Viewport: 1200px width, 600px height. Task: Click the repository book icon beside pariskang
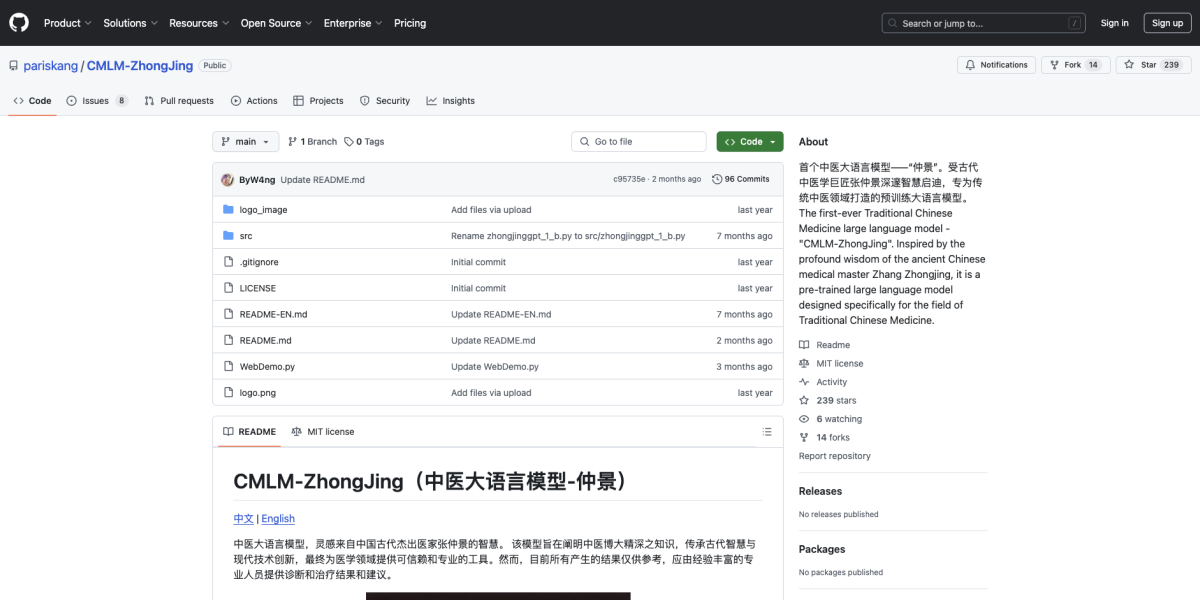[13, 65]
